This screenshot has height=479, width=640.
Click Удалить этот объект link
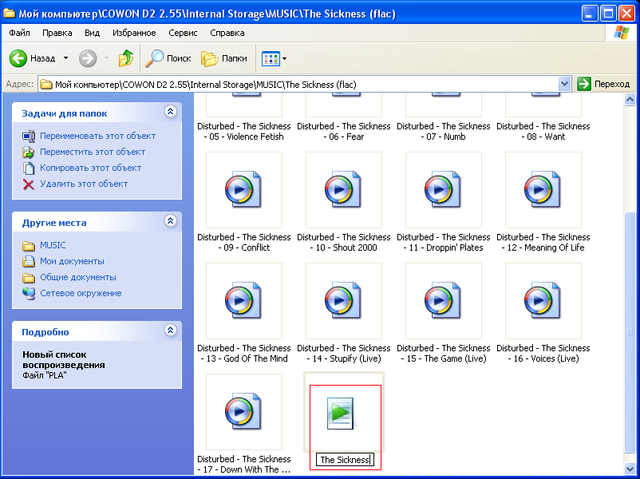point(84,184)
